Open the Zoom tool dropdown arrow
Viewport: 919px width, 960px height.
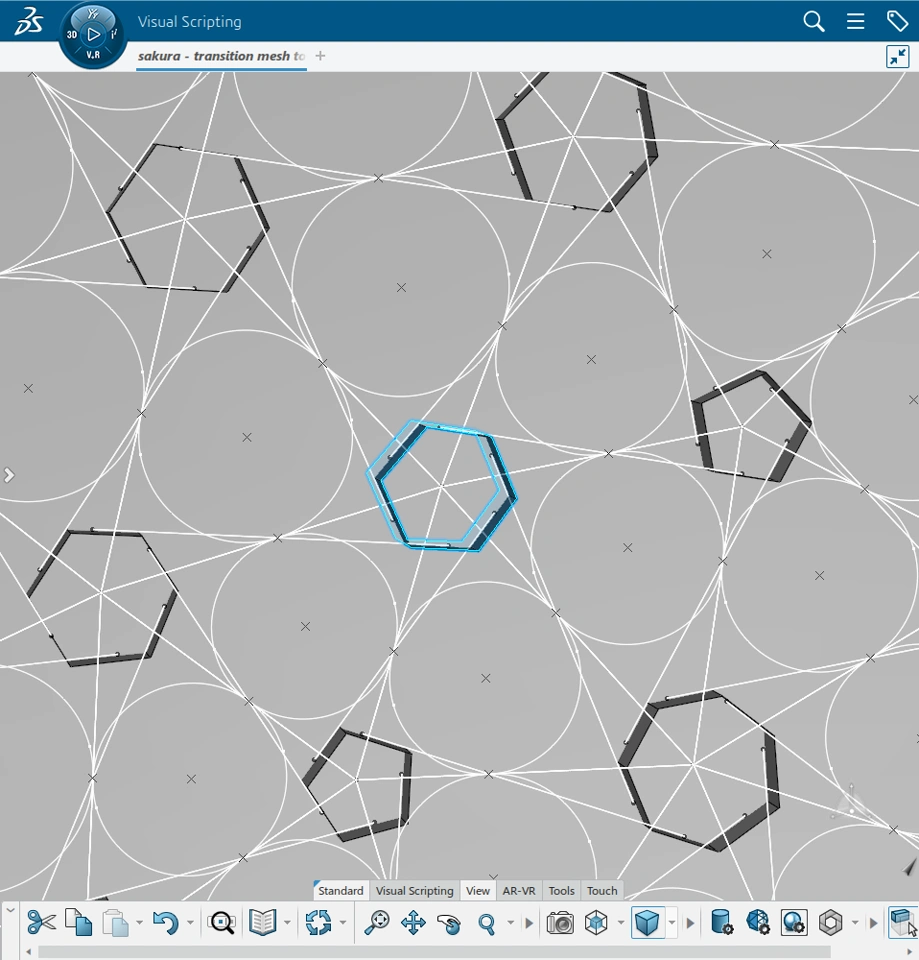[x=511, y=923]
